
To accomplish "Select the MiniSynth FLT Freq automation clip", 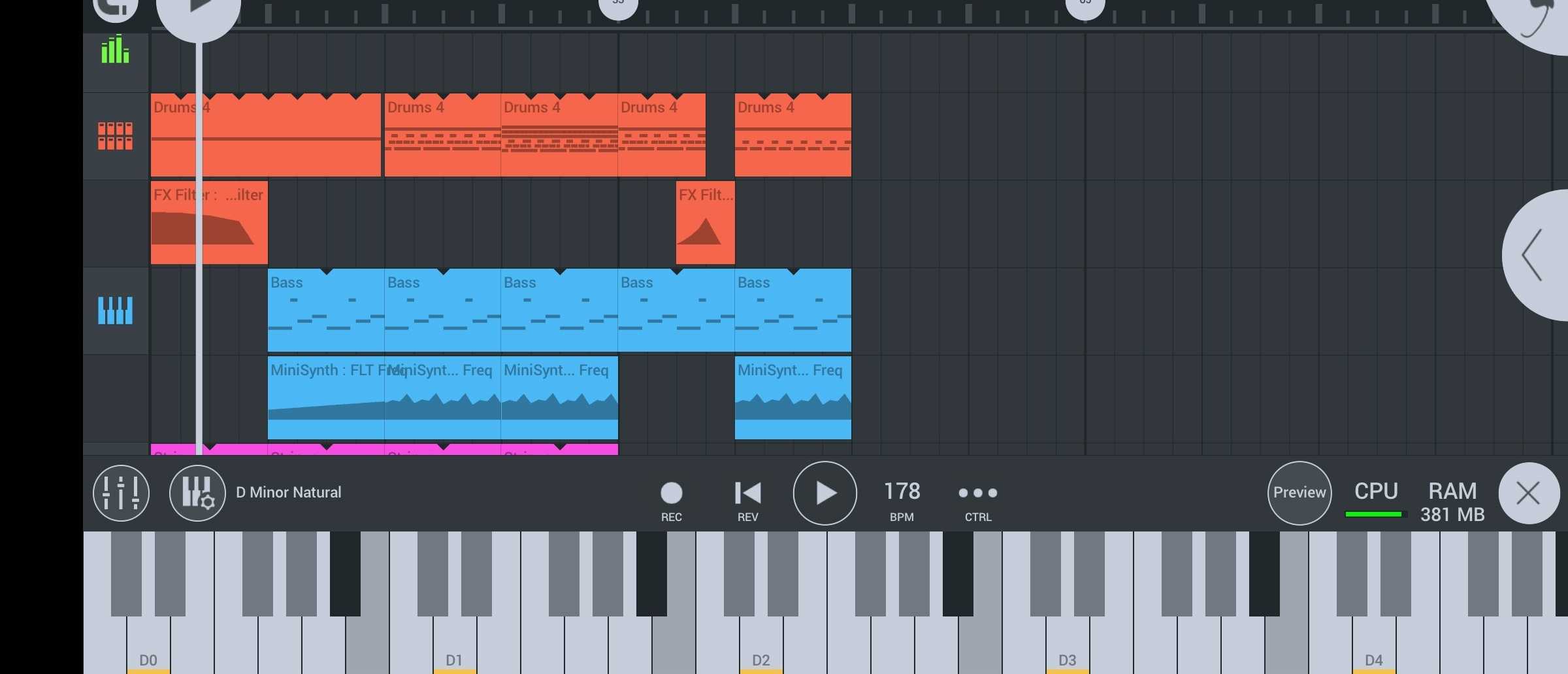I will 325,399.
